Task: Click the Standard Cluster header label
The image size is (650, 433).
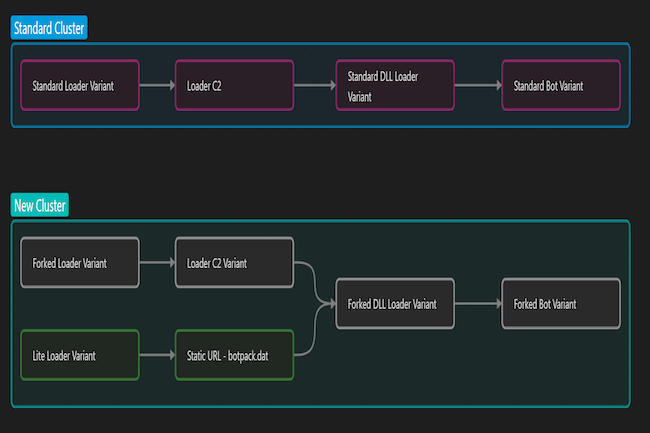Action: pos(49,27)
